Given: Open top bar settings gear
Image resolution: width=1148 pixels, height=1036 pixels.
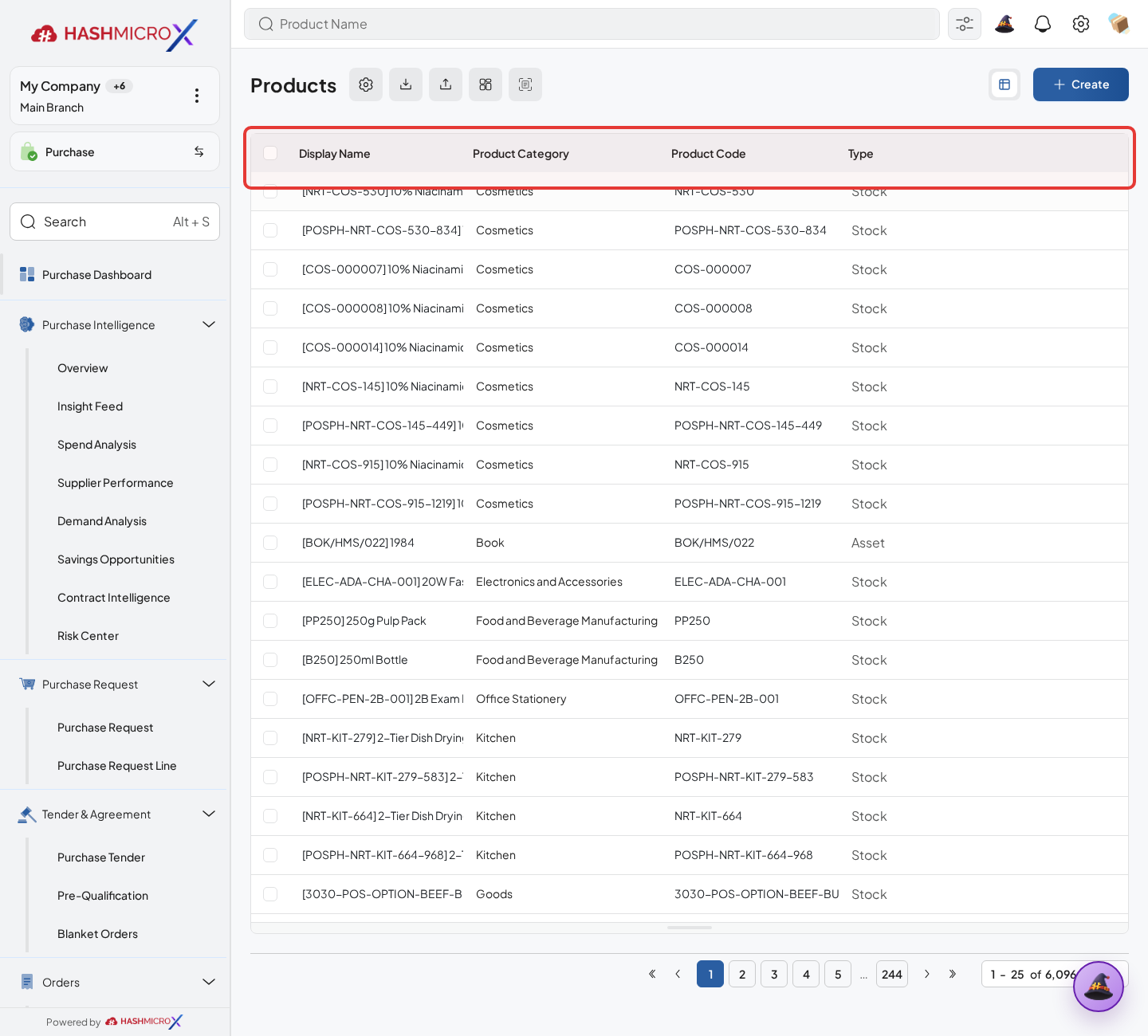Looking at the screenshot, I should tap(1081, 24).
